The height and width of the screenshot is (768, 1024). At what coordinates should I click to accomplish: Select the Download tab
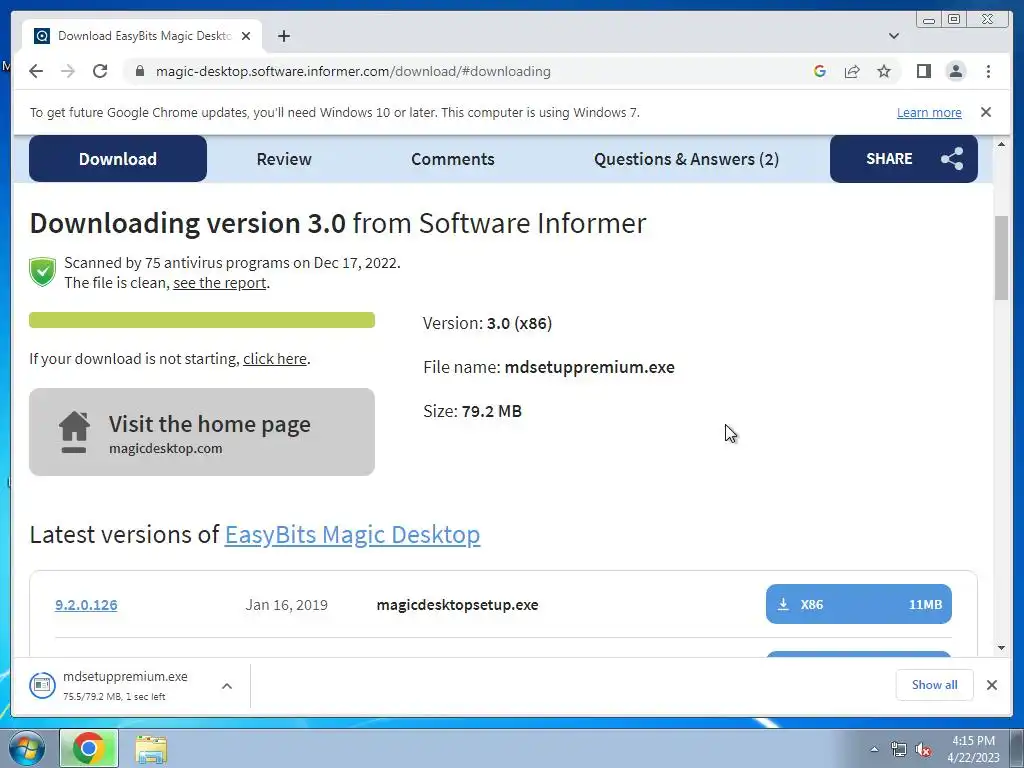click(118, 159)
